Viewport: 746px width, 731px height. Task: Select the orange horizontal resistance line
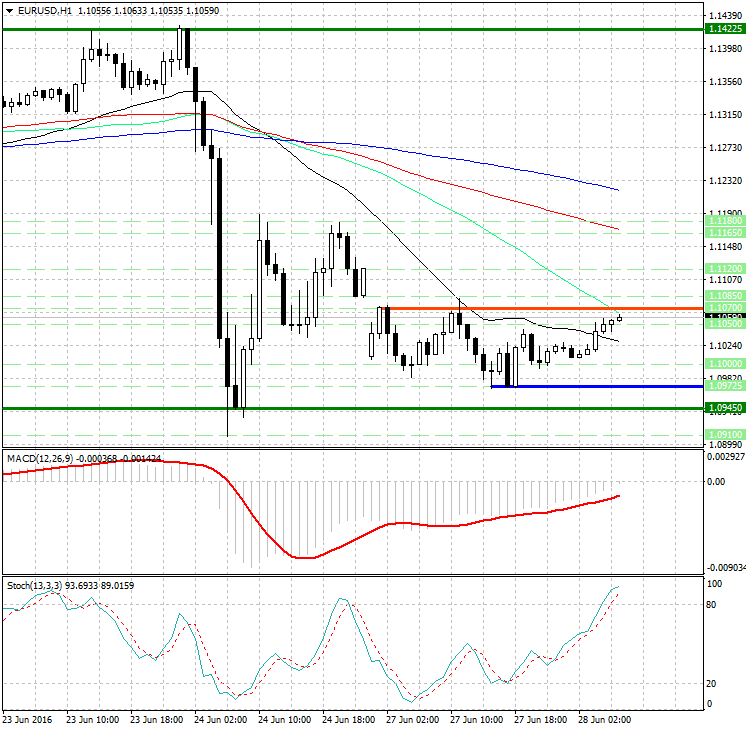[542, 308]
